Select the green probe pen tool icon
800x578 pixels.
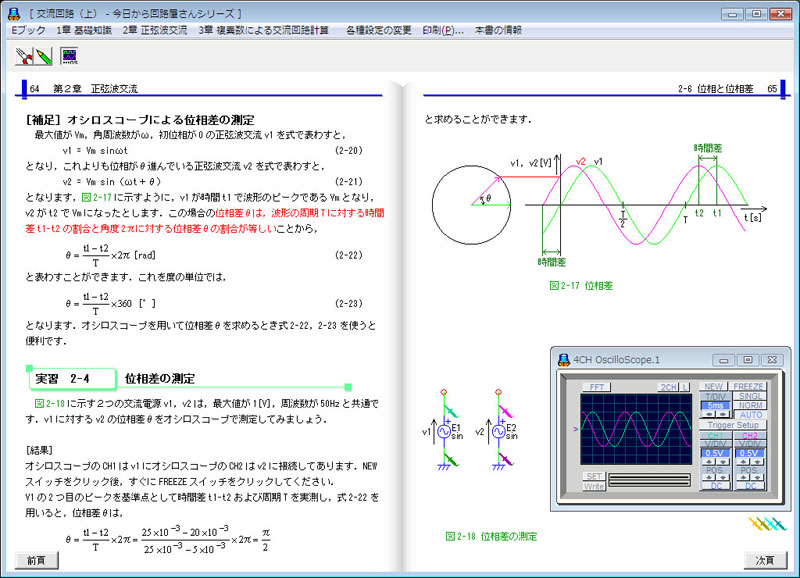(44, 56)
